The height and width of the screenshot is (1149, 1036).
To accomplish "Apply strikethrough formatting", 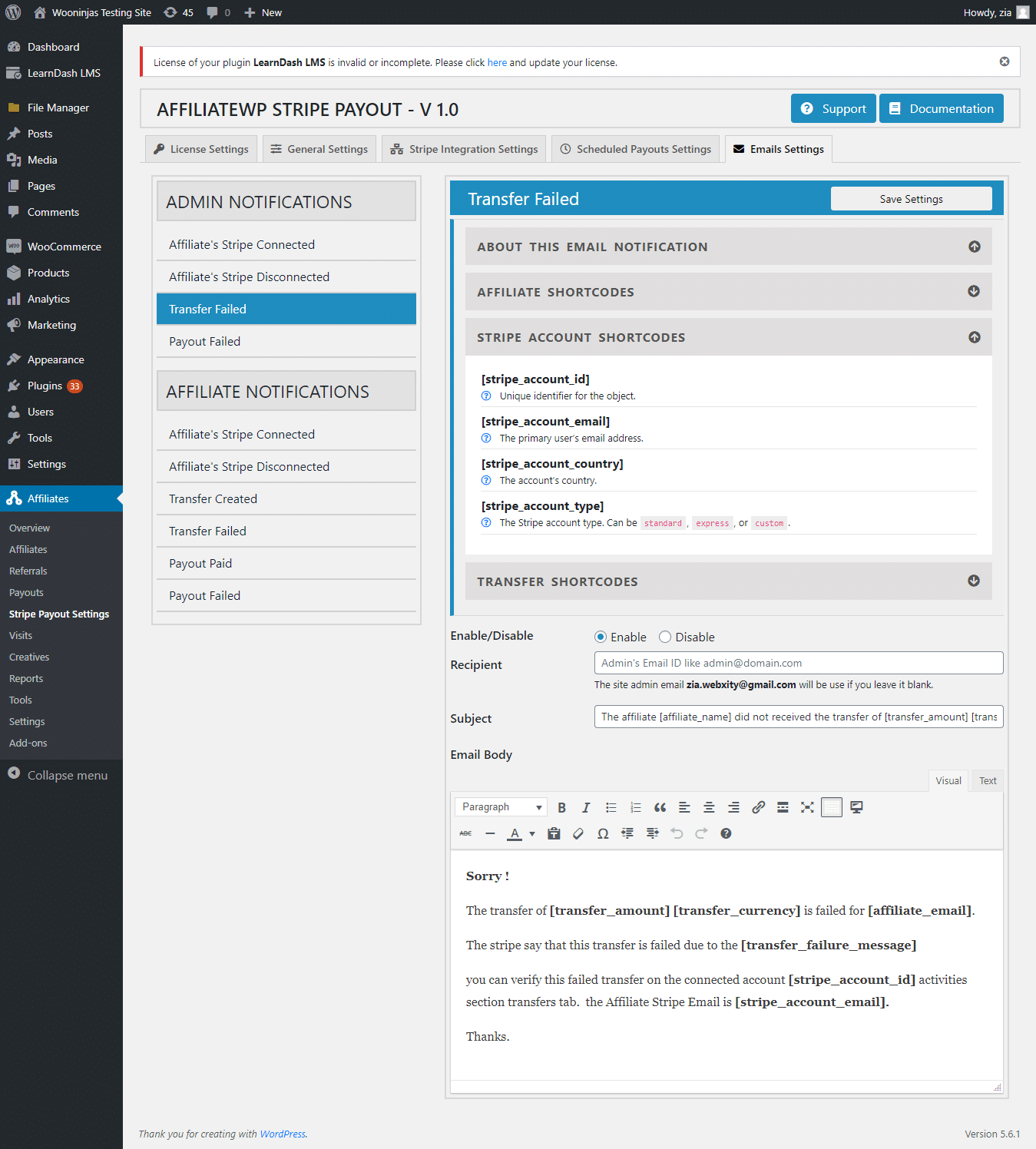I will [465, 833].
